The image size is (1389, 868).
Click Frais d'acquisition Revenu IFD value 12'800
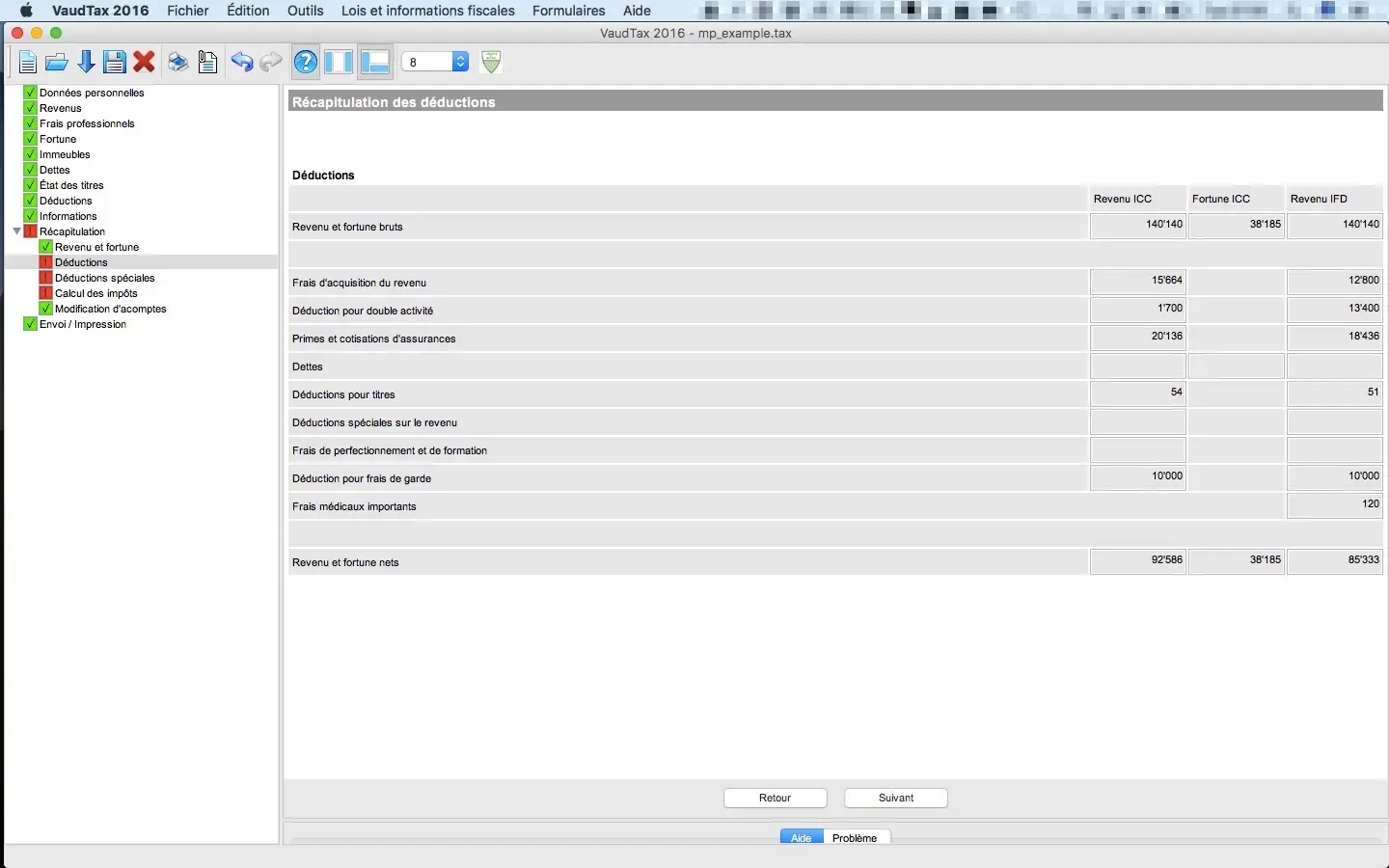1335,282
